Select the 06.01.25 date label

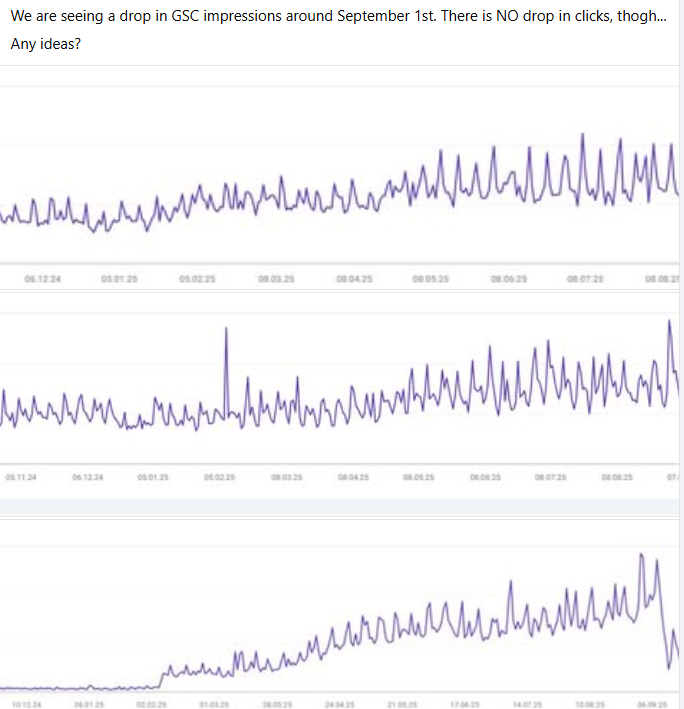pos(88,705)
